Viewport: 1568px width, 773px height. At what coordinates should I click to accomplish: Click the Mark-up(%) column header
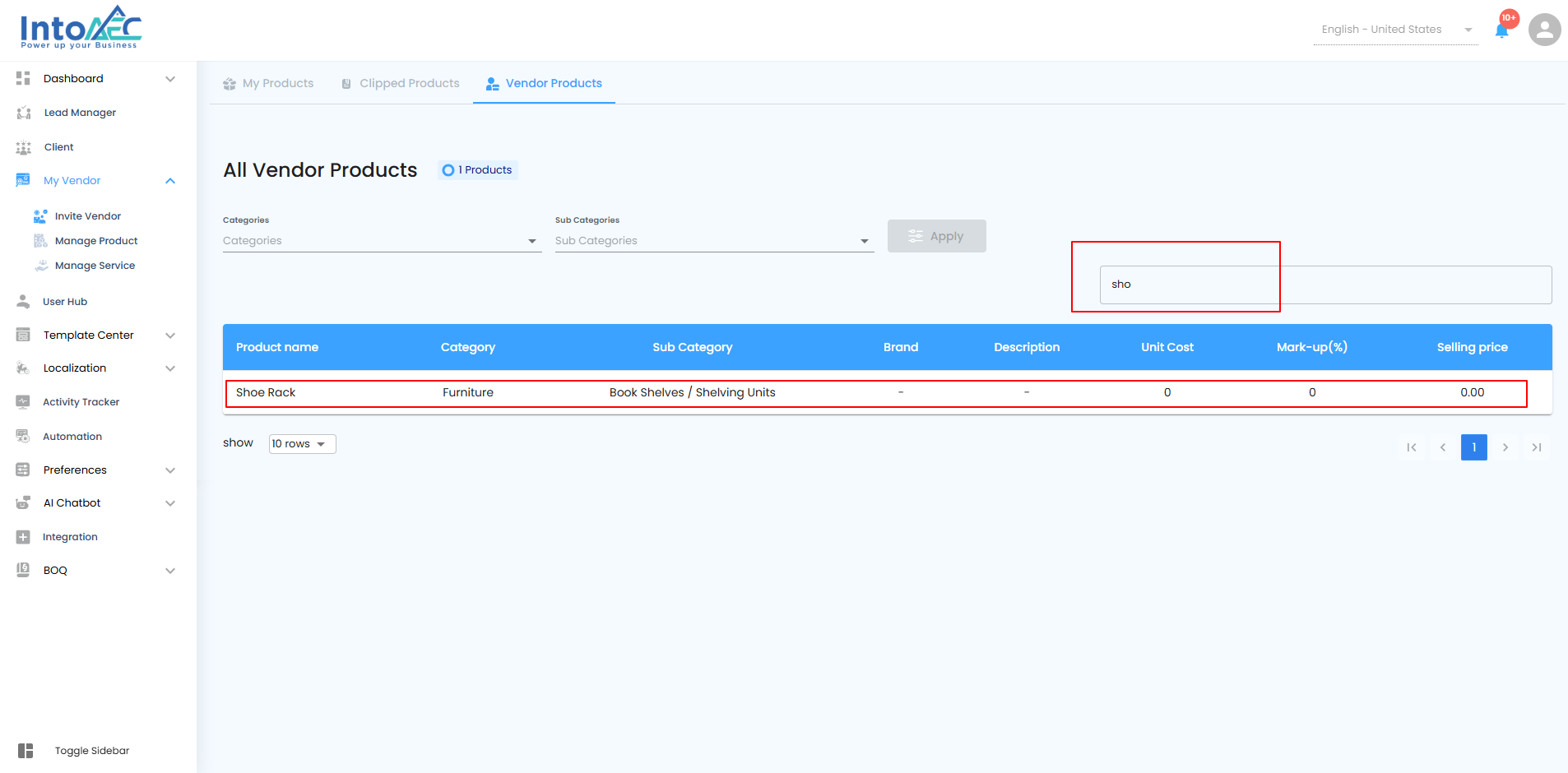(1312, 347)
